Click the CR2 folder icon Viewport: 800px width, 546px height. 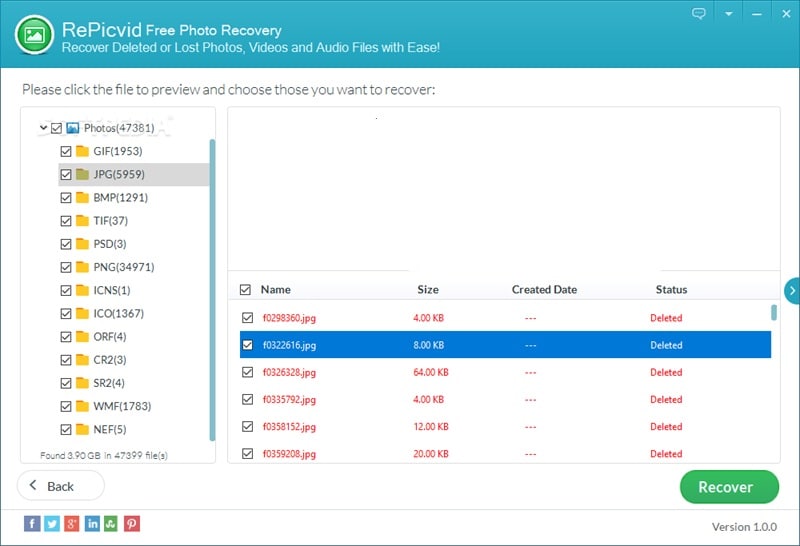[82, 360]
